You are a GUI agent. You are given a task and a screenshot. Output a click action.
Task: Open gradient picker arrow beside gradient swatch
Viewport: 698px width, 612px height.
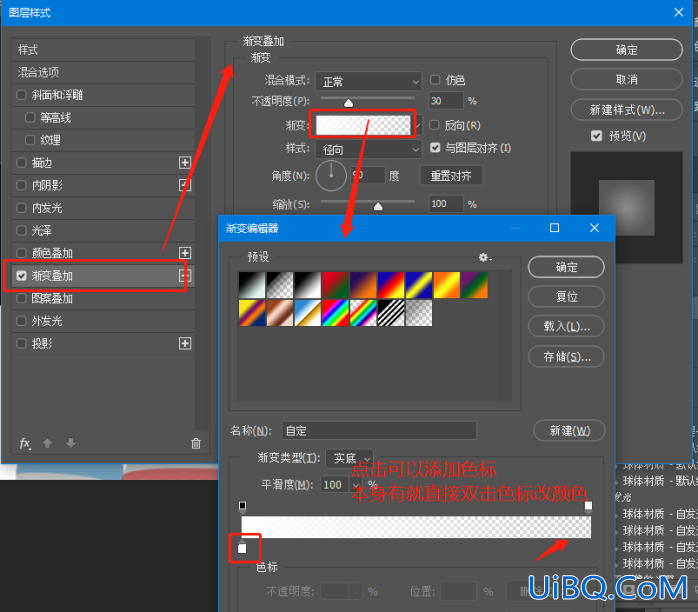coord(417,126)
